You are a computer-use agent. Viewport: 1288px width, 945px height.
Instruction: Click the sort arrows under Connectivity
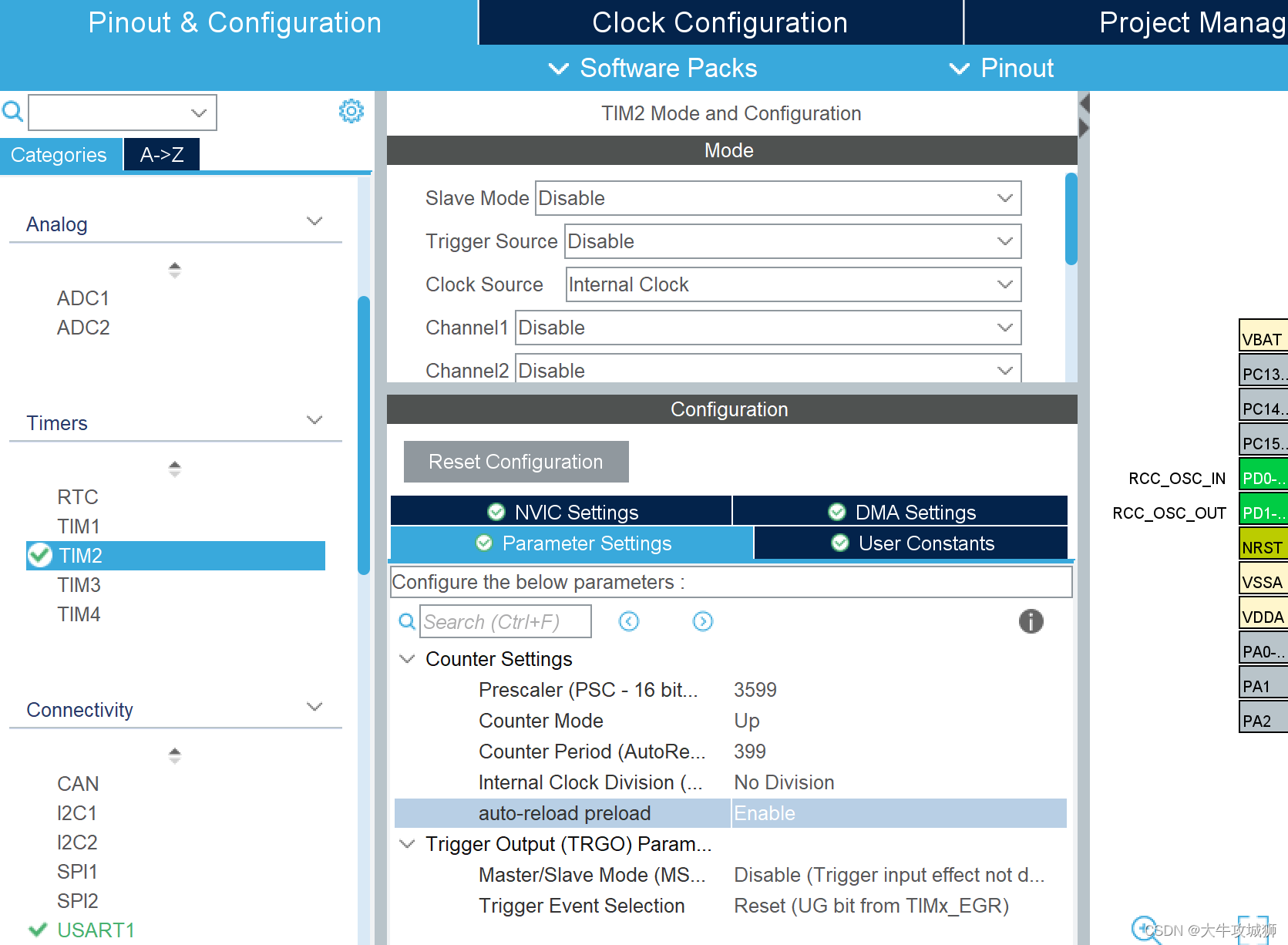(175, 755)
